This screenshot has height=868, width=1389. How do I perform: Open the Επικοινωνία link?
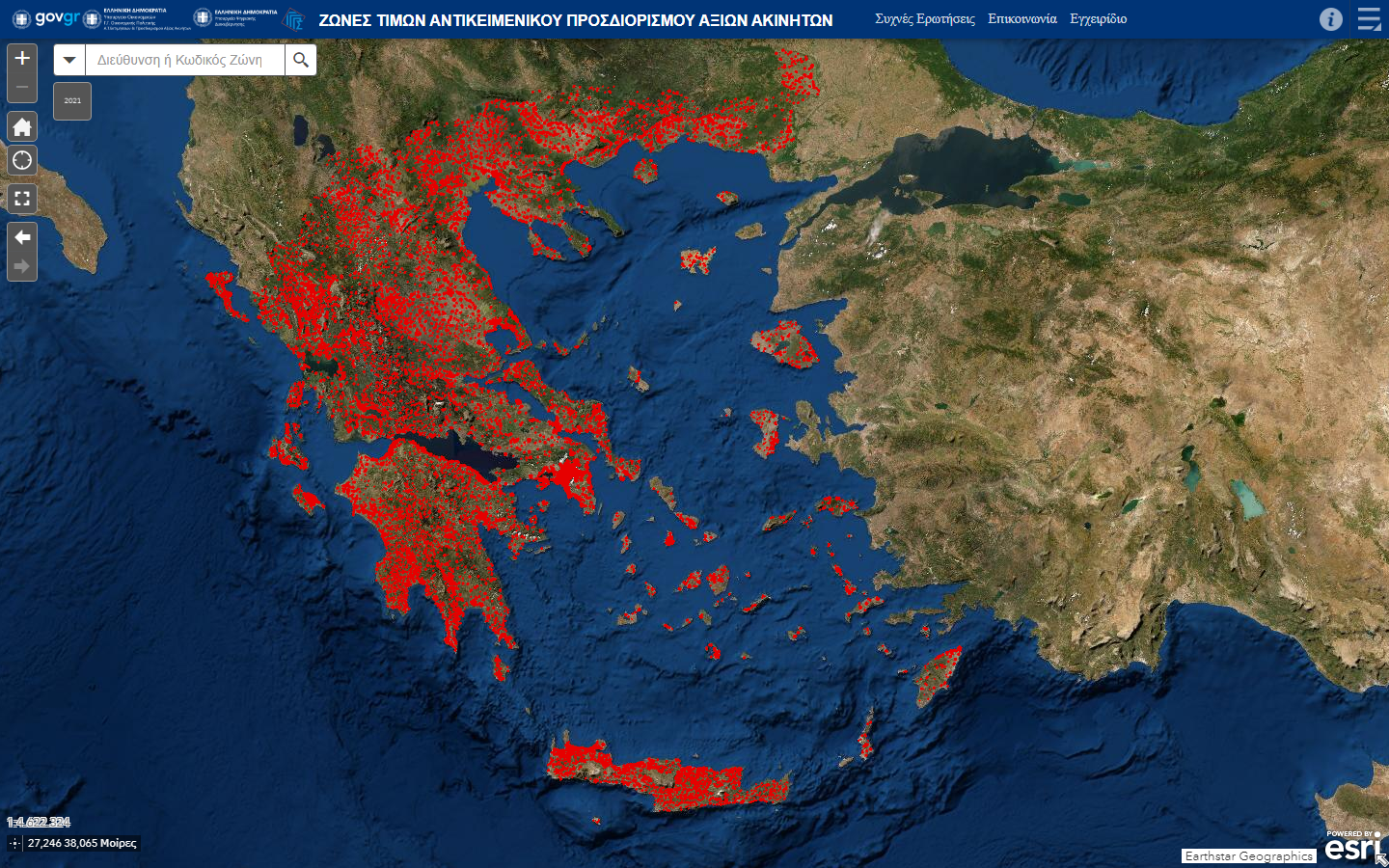coord(1021,19)
